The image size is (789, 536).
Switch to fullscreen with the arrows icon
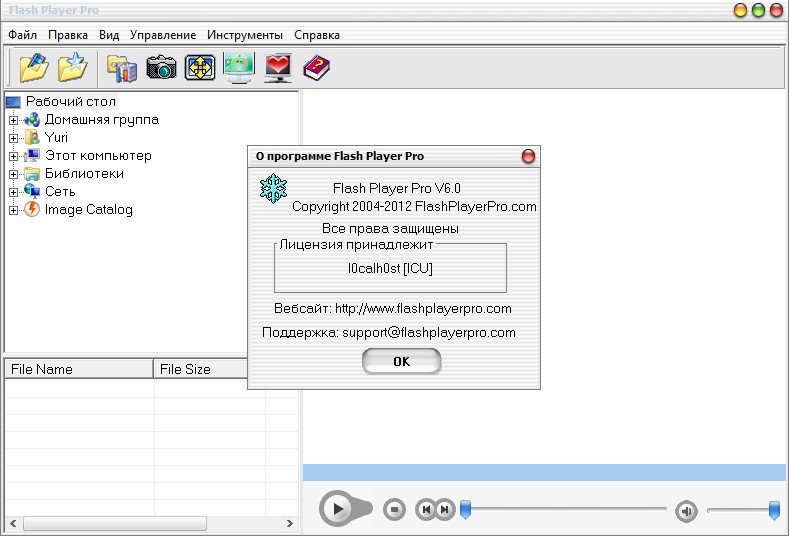pos(200,67)
